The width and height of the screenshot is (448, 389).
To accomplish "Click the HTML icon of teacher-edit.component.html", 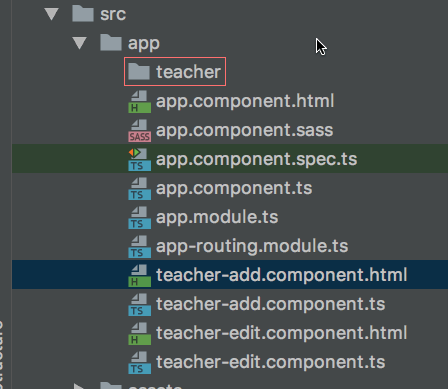I will pos(139,334).
